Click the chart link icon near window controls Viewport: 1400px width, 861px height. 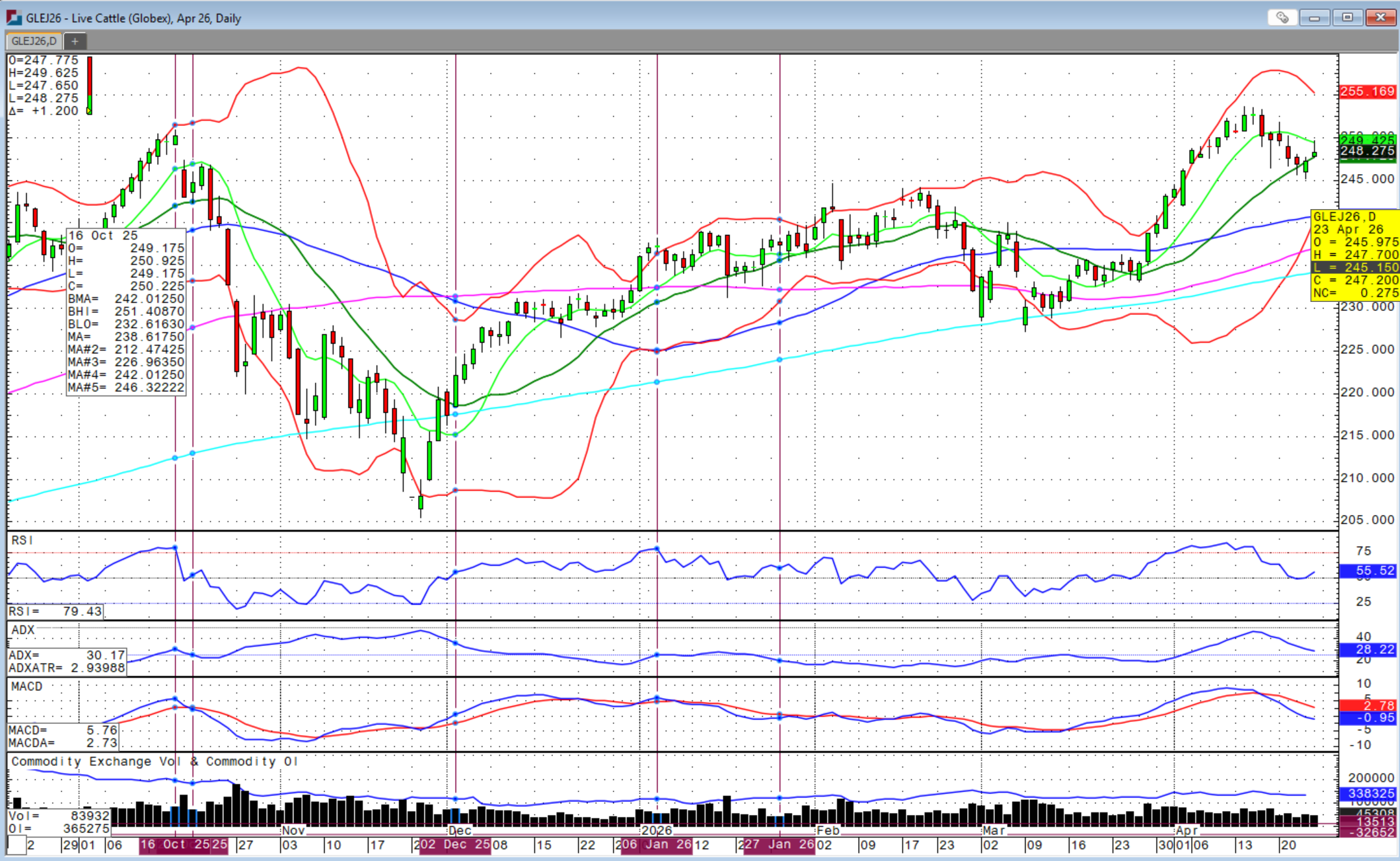point(1282,18)
